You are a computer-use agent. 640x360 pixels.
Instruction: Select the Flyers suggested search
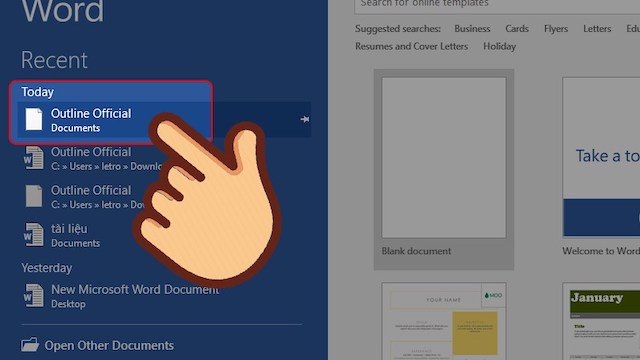pos(556,29)
